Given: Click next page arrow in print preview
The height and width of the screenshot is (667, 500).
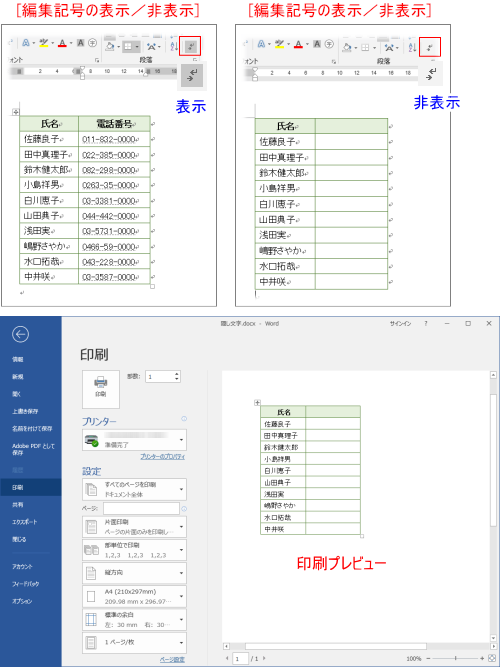Looking at the screenshot, I should point(264,658).
